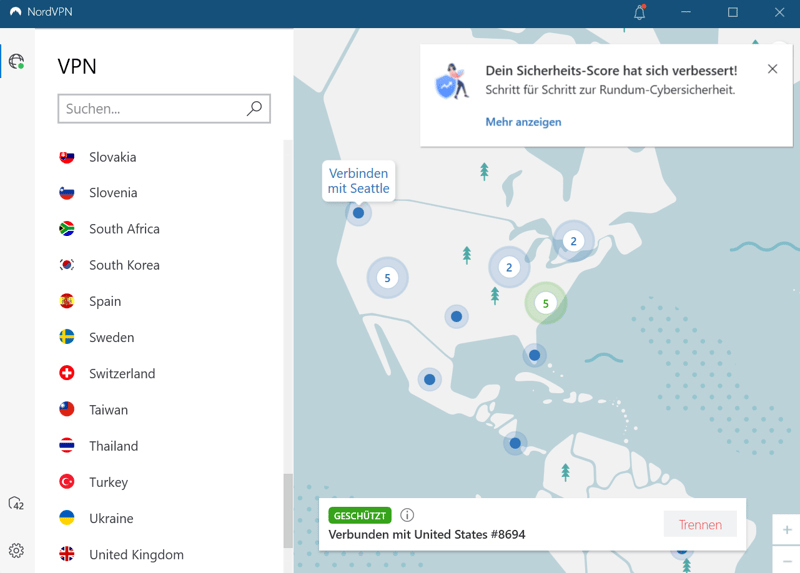Pick Spain from the country list
The image size is (800, 573).
click(105, 301)
